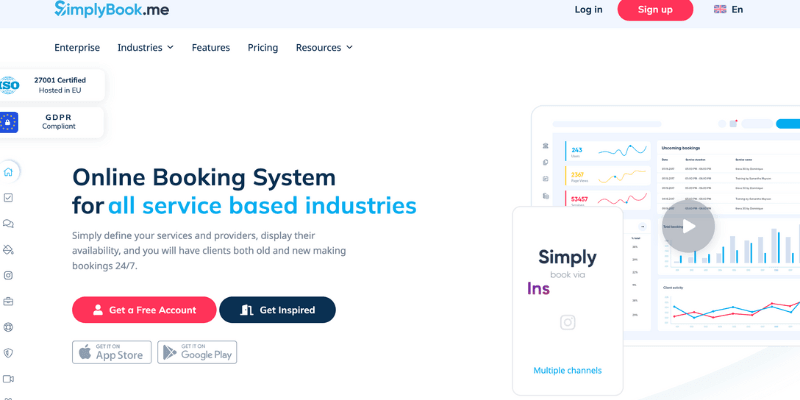Open the chat bubbles sidebar icon
This screenshot has height=400, width=800.
coord(8,223)
